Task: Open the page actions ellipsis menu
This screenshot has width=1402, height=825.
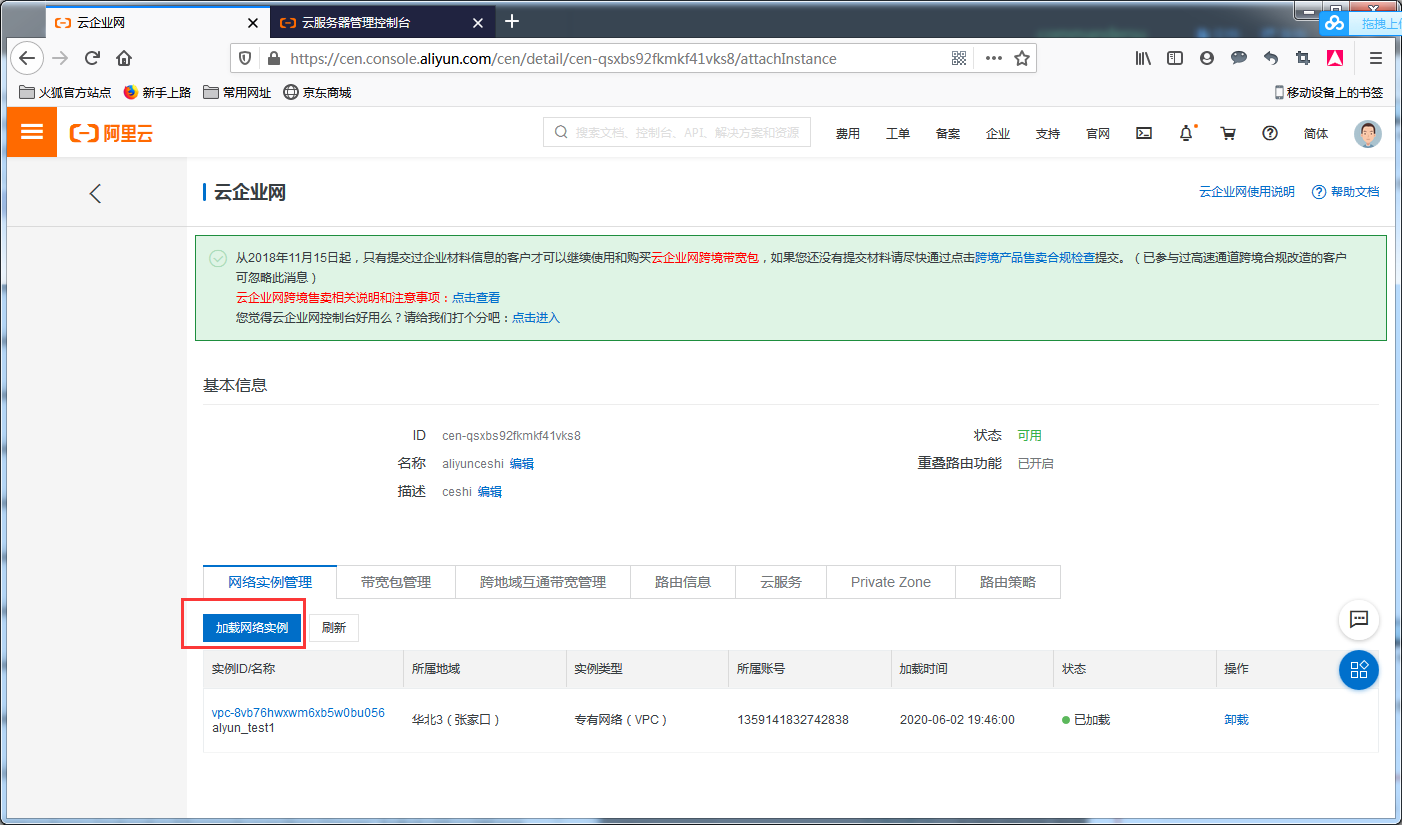Action: 993,58
